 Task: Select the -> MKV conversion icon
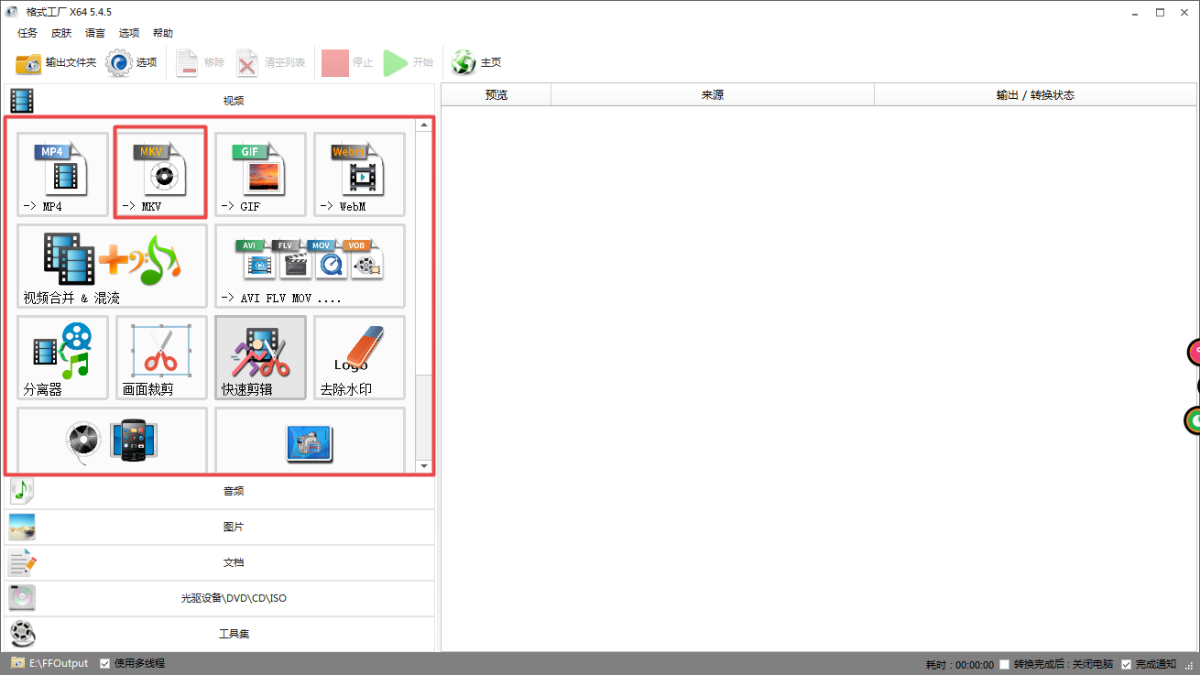(161, 172)
